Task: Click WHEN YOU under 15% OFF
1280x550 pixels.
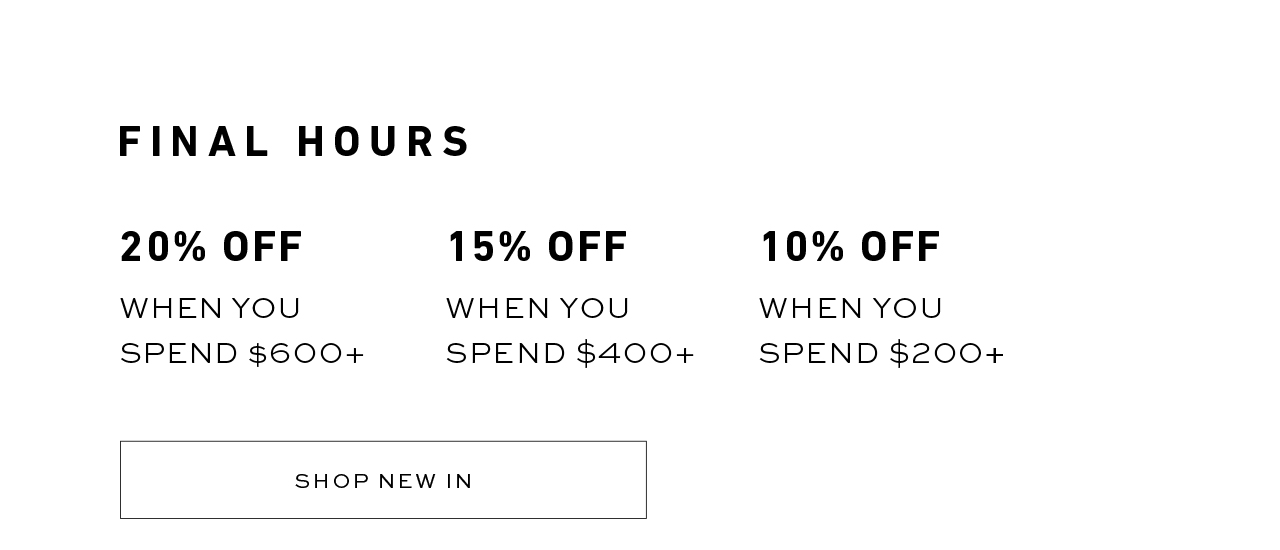Action: click(x=538, y=308)
